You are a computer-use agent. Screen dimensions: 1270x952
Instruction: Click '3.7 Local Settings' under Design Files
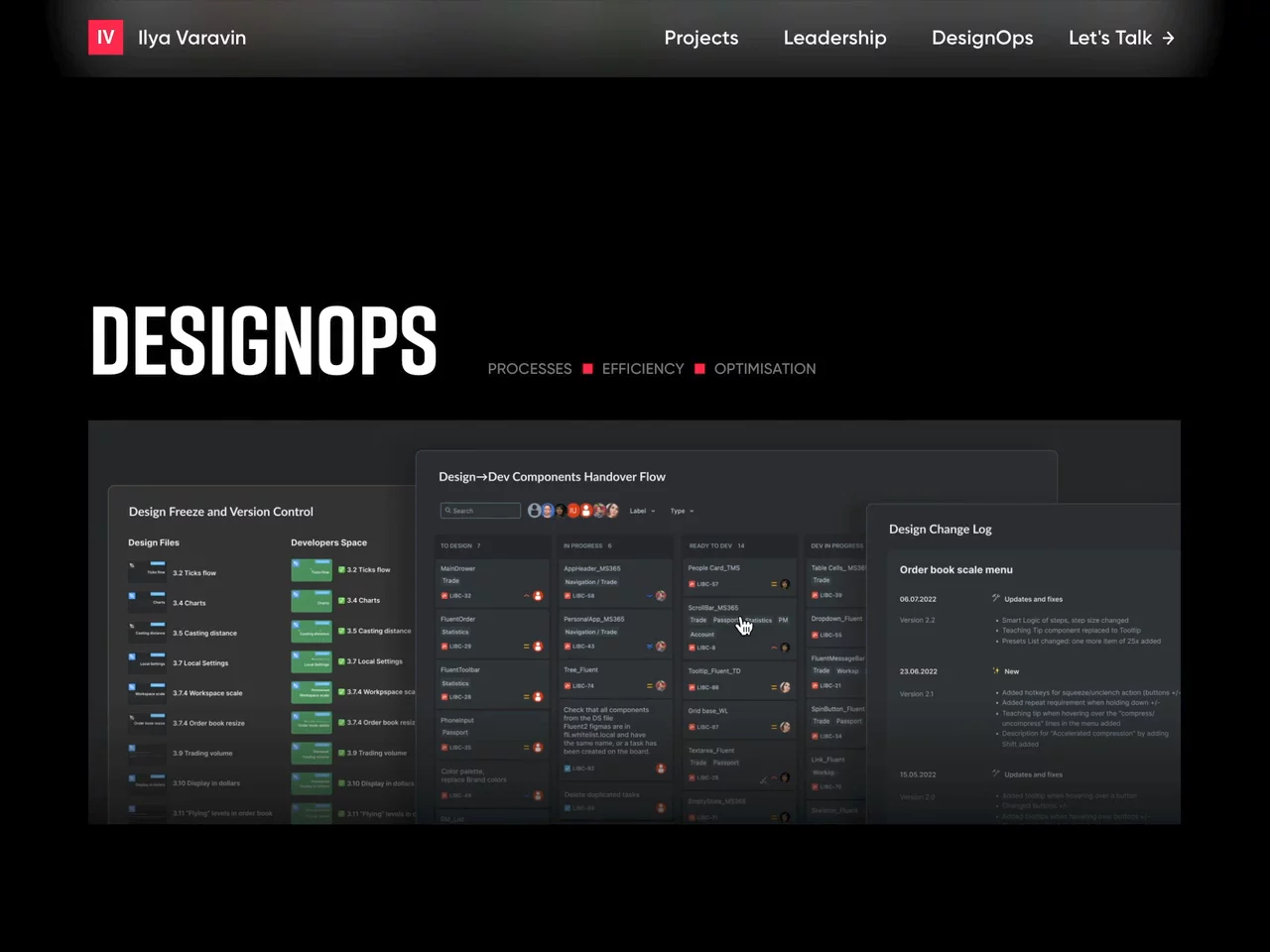[x=200, y=663]
